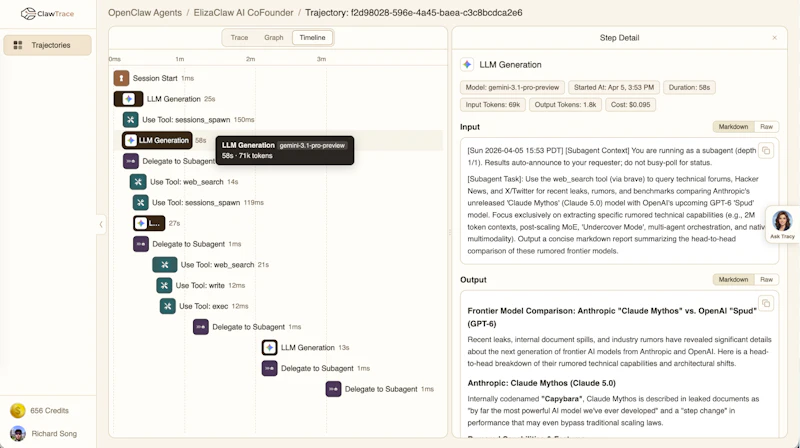Set Output view to Raw
This screenshot has width=800, height=448.
coord(766,280)
